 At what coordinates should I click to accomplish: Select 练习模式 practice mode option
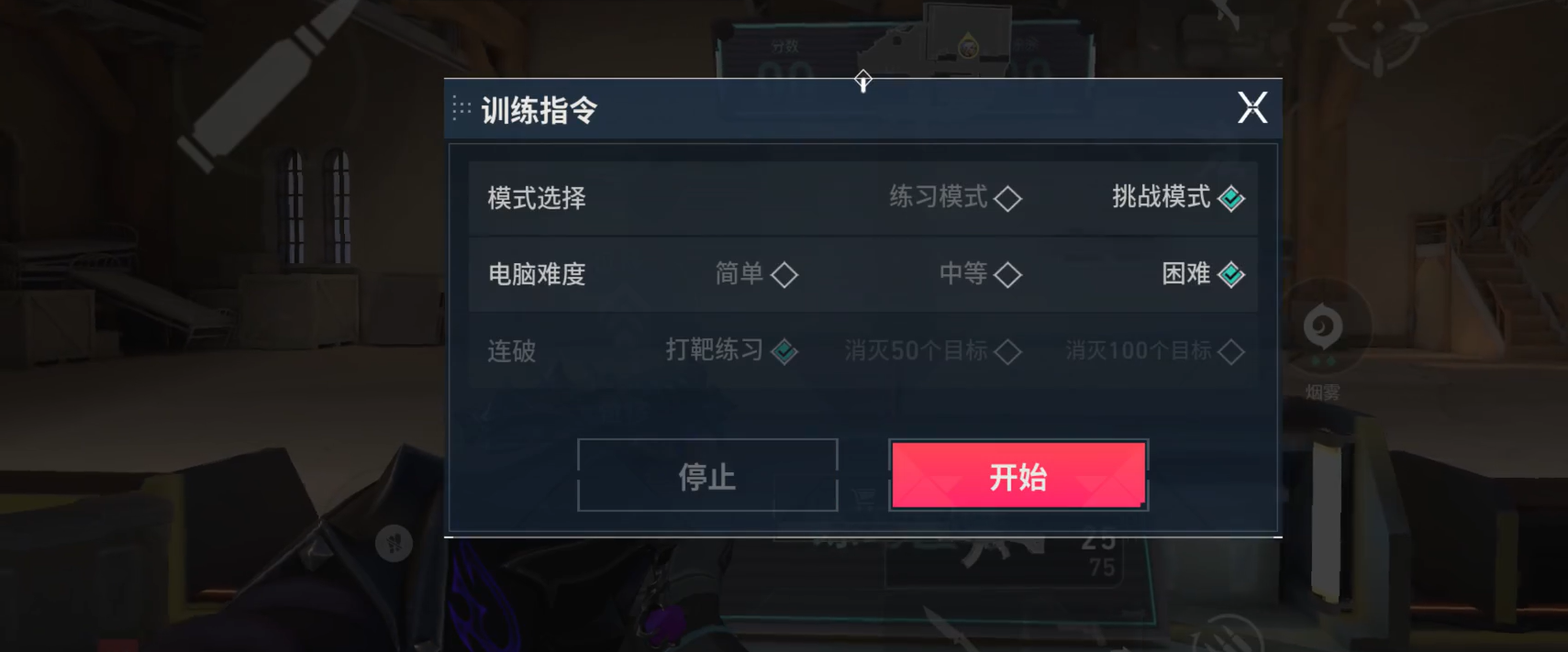pyautogui.click(x=955, y=197)
